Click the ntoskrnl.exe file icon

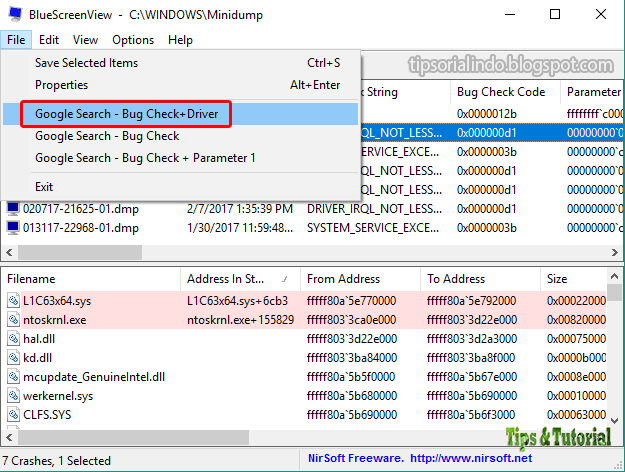(13, 320)
